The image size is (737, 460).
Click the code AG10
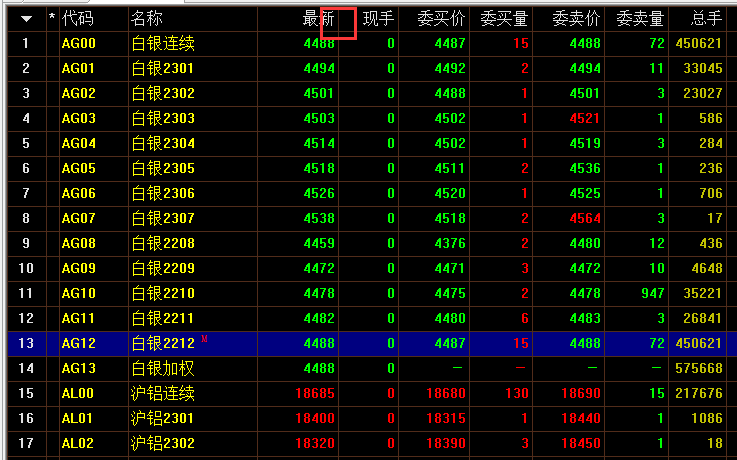(78, 293)
